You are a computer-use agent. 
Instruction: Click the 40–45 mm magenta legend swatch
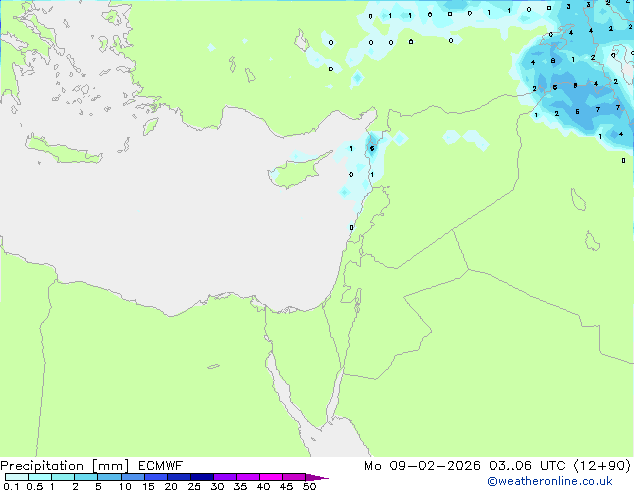271,477
